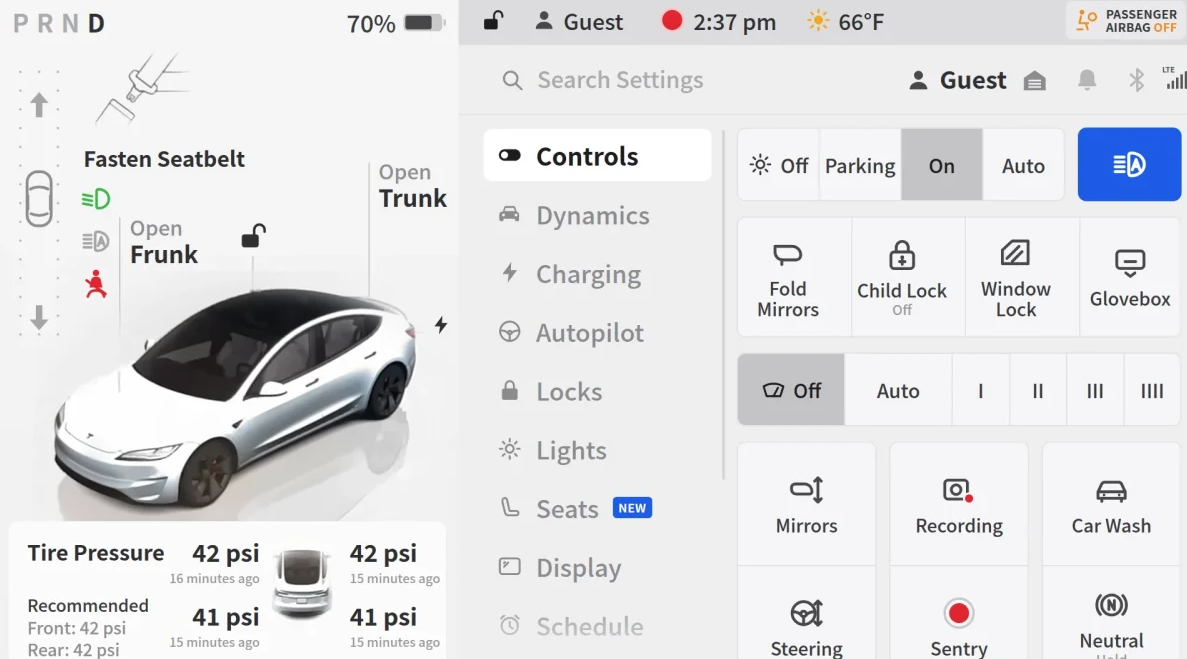Open the Charging settings
The height and width of the screenshot is (659, 1187).
click(597, 274)
